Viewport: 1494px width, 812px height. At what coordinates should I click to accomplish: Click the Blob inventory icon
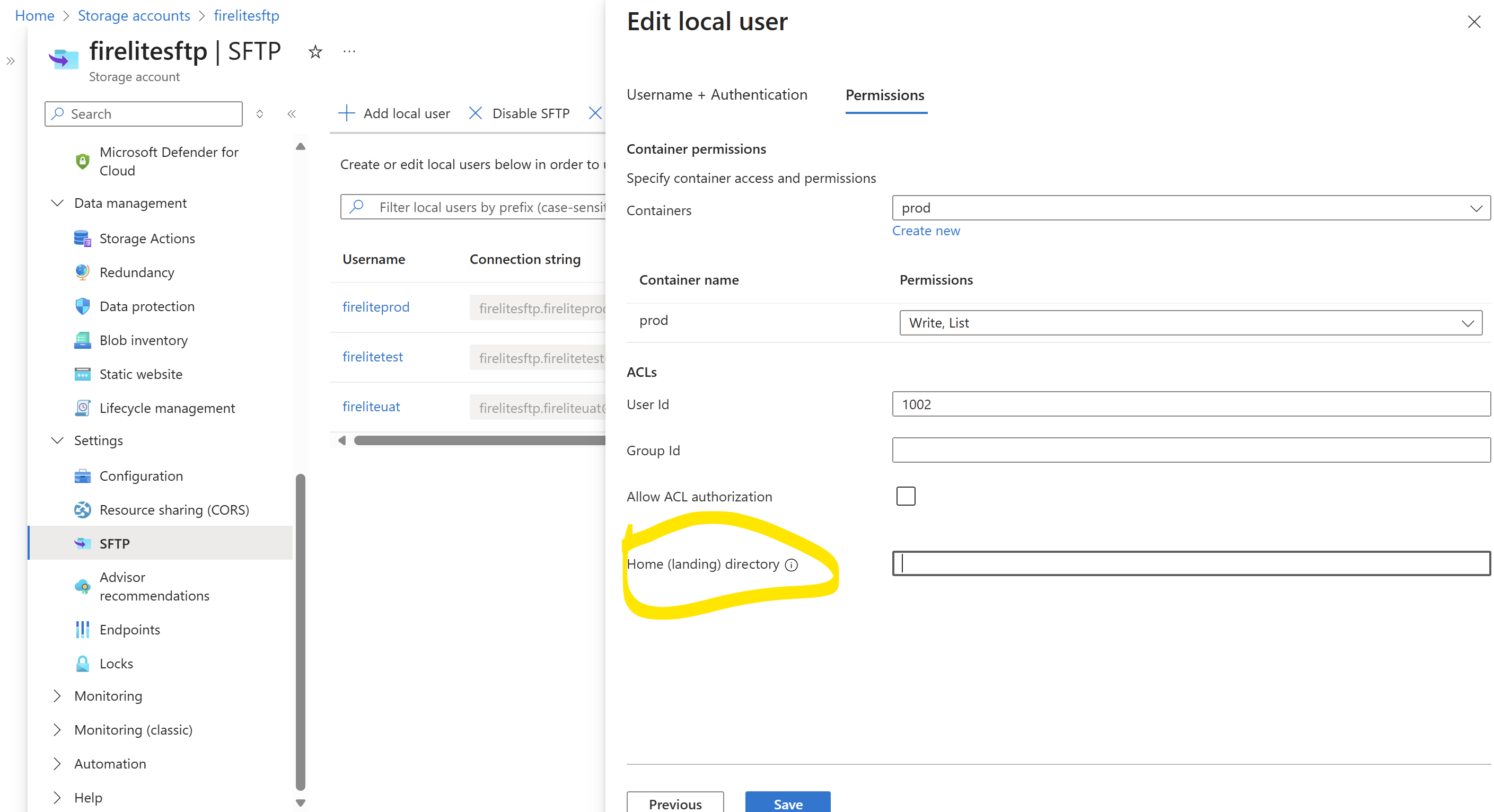82,340
